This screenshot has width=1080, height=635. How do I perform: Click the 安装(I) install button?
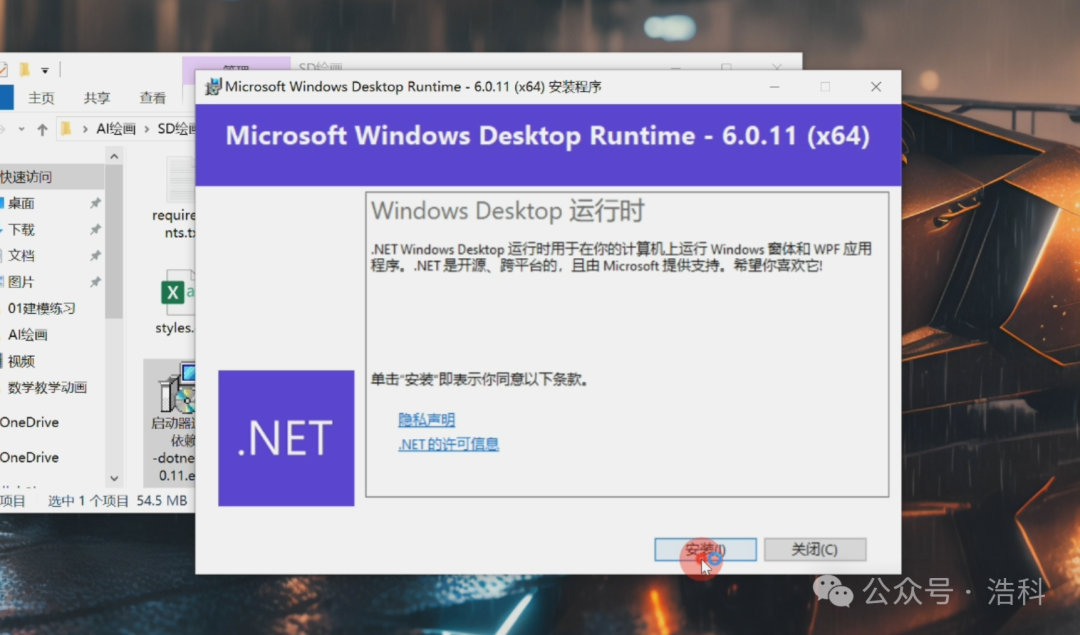click(705, 550)
